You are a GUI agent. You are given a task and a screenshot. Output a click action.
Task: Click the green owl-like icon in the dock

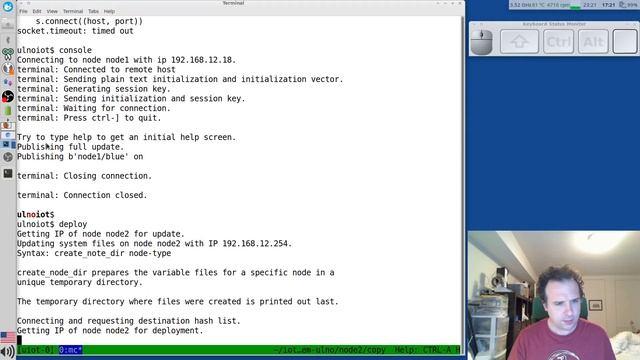pyautogui.click(x=8, y=53)
